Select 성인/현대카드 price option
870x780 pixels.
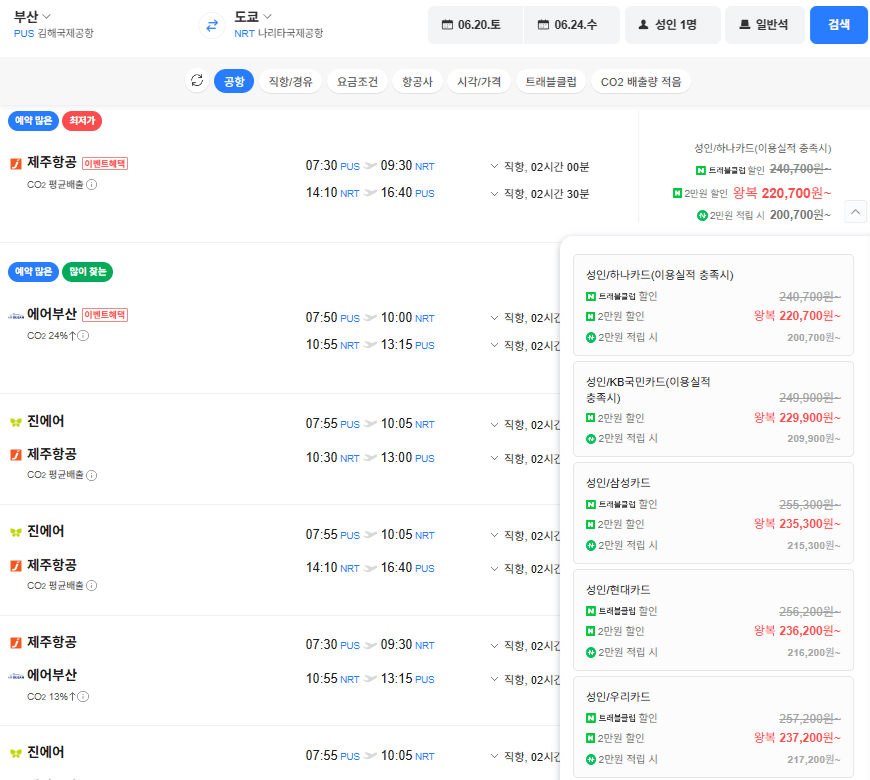pyautogui.click(x=713, y=620)
